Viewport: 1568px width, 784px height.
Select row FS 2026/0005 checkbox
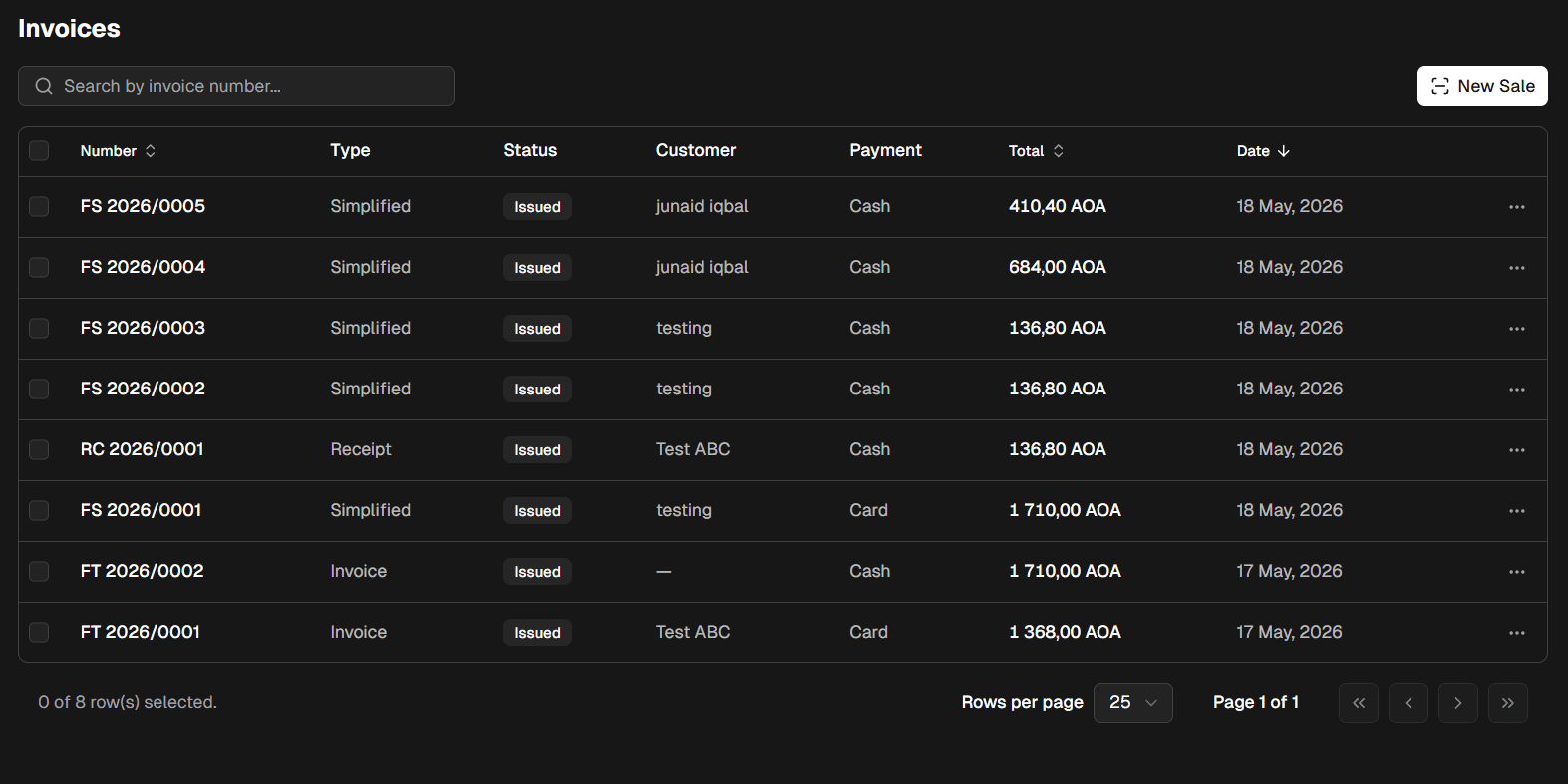[39, 207]
